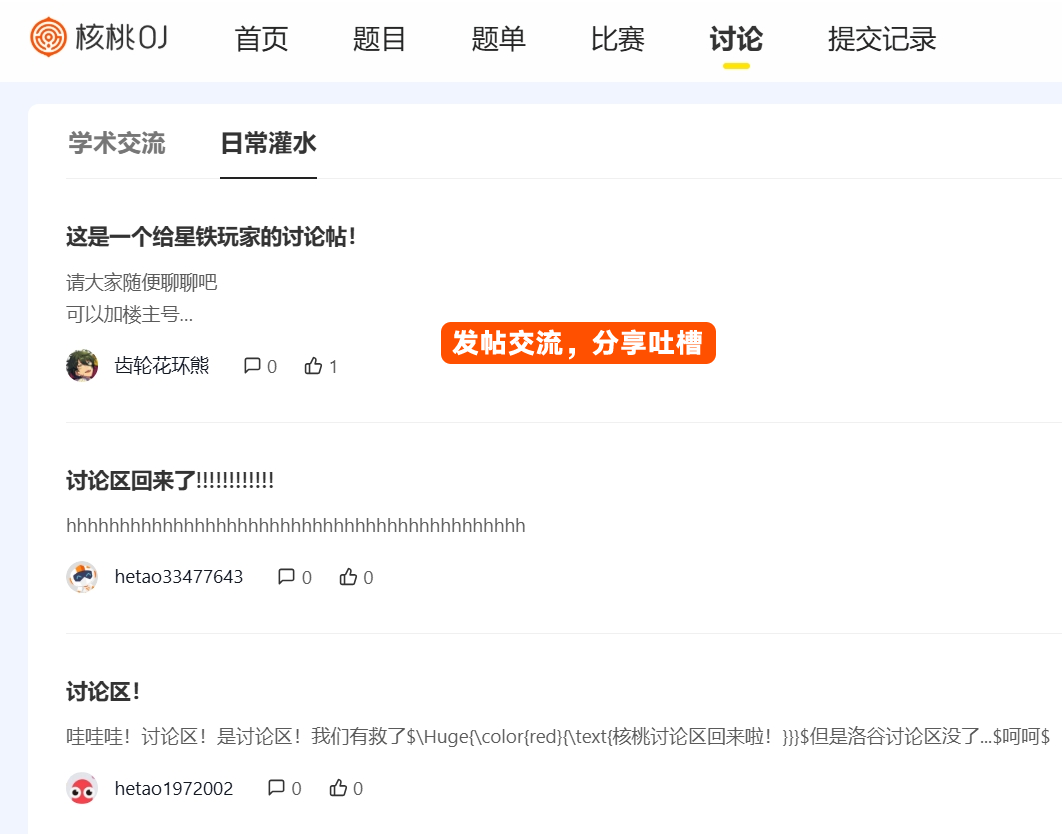Open the 题单 navigation item
Image resolution: width=1062 pixels, height=834 pixels.
click(499, 39)
